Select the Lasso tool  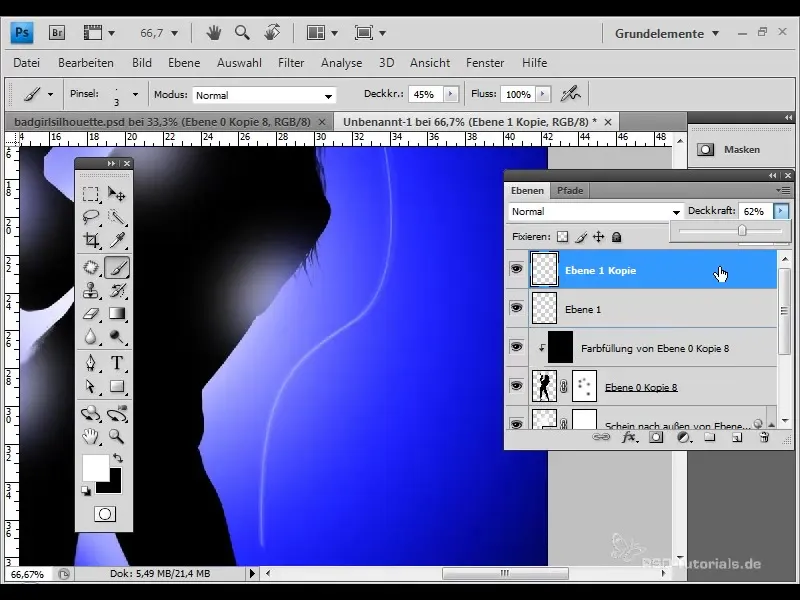91,217
